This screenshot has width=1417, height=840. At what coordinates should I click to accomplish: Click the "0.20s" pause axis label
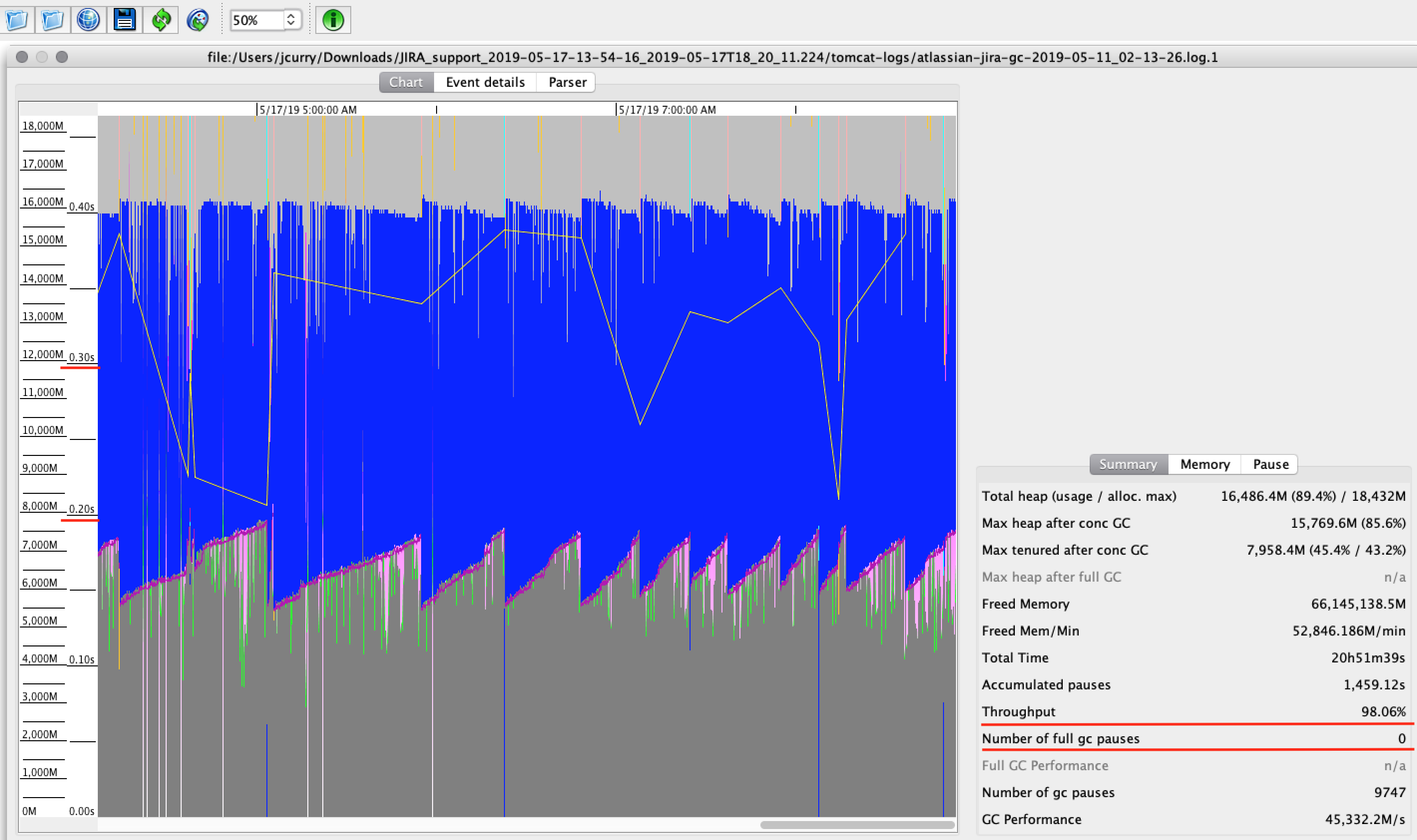[81, 509]
